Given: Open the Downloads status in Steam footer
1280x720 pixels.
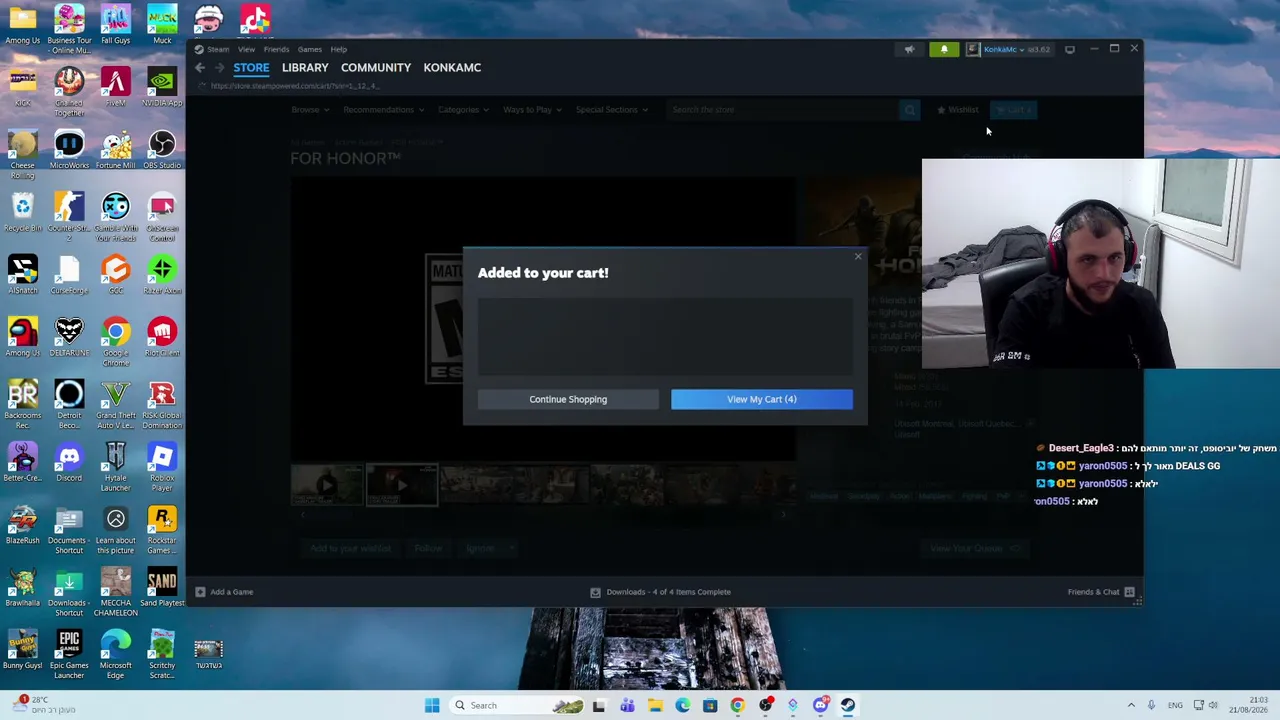Looking at the screenshot, I should point(661,592).
